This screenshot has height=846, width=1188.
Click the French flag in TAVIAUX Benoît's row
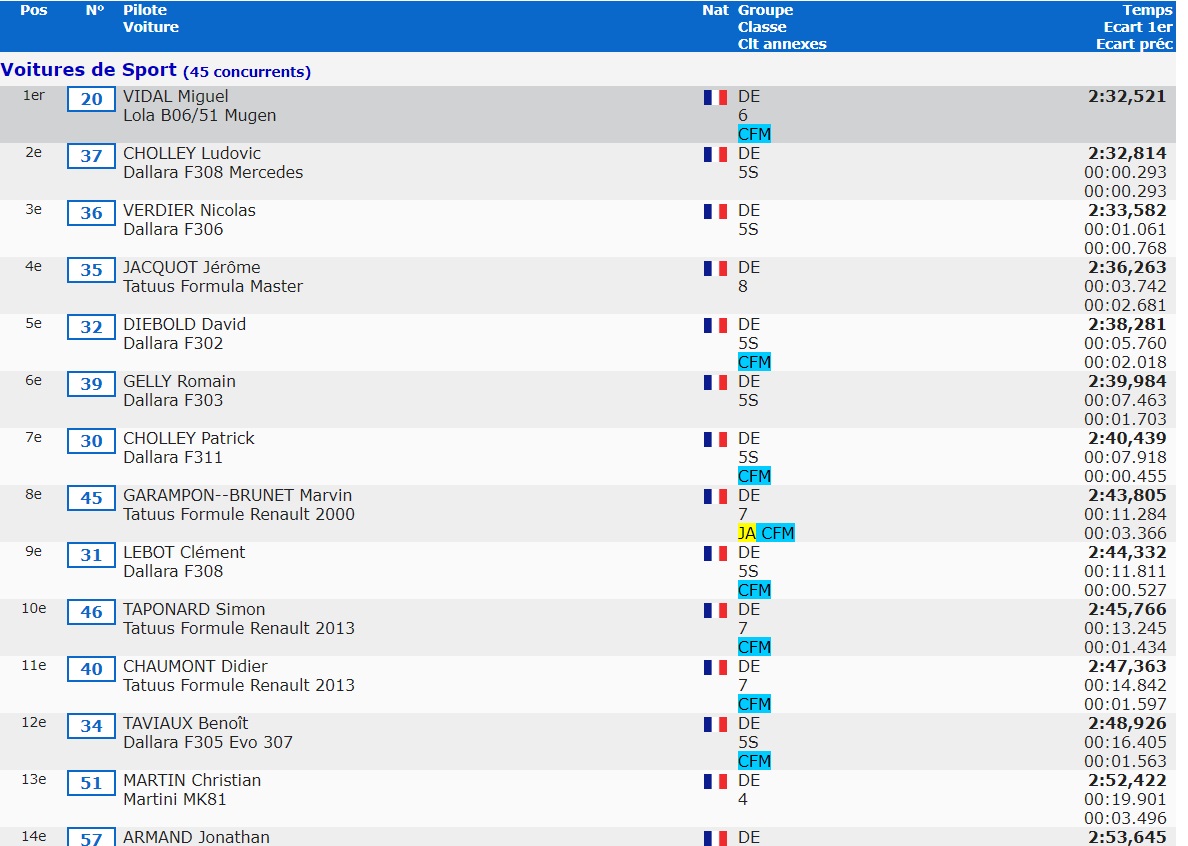715,724
